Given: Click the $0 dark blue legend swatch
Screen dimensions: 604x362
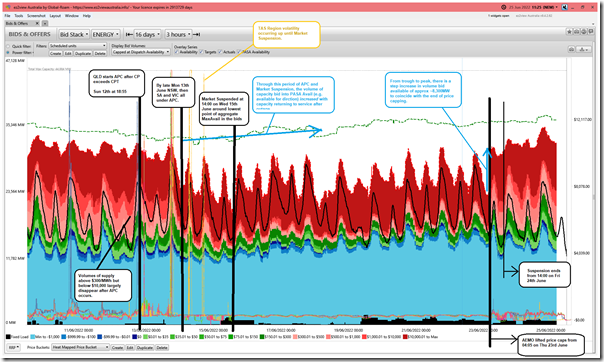Looking at the screenshot, I should [135, 337].
